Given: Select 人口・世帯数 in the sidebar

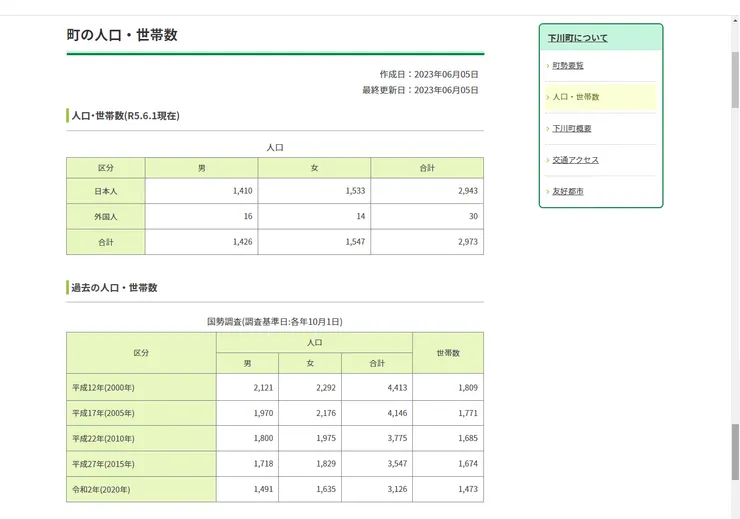Looking at the screenshot, I should (x=576, y=97).
